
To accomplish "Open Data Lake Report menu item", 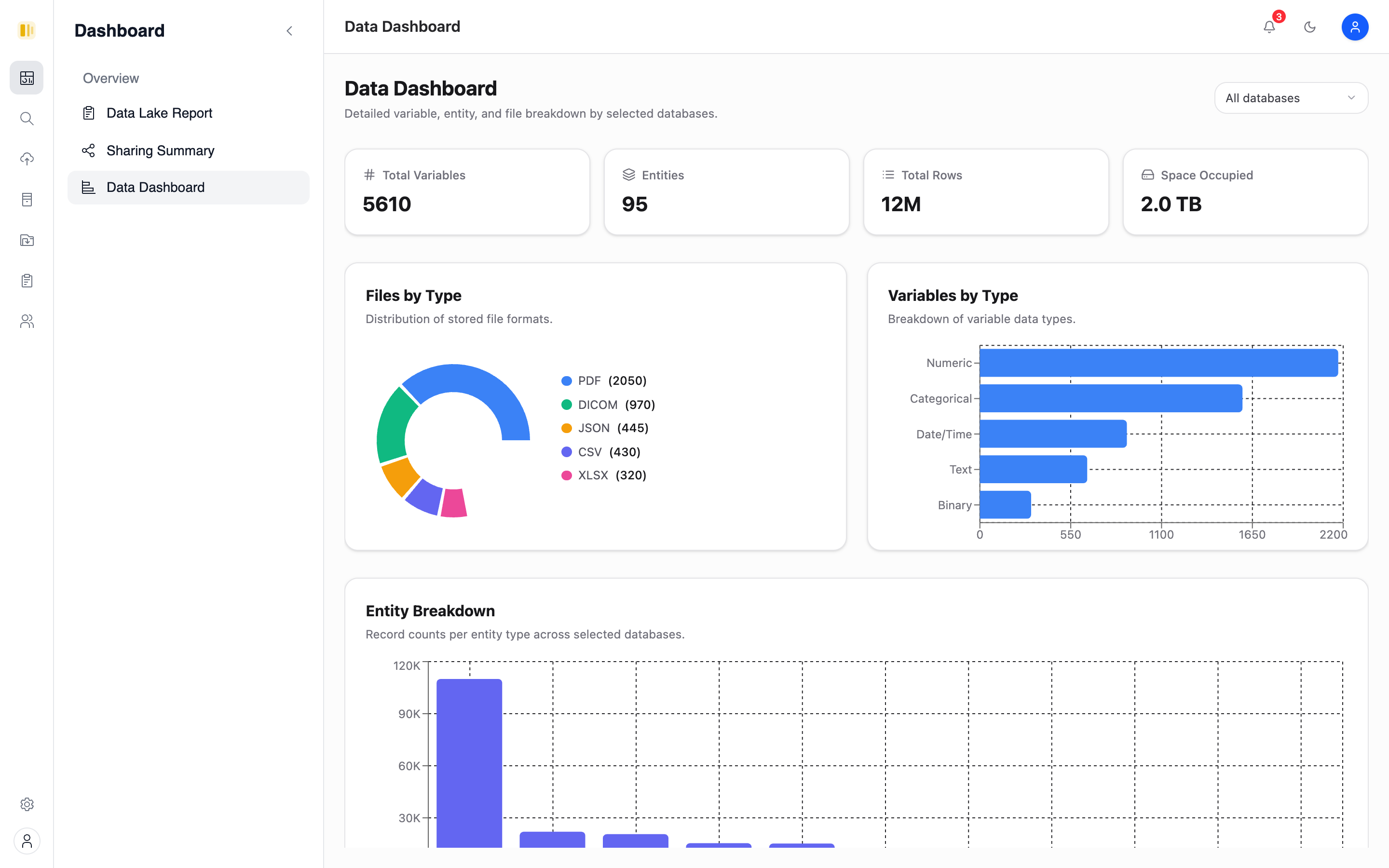I will point(188,113).
